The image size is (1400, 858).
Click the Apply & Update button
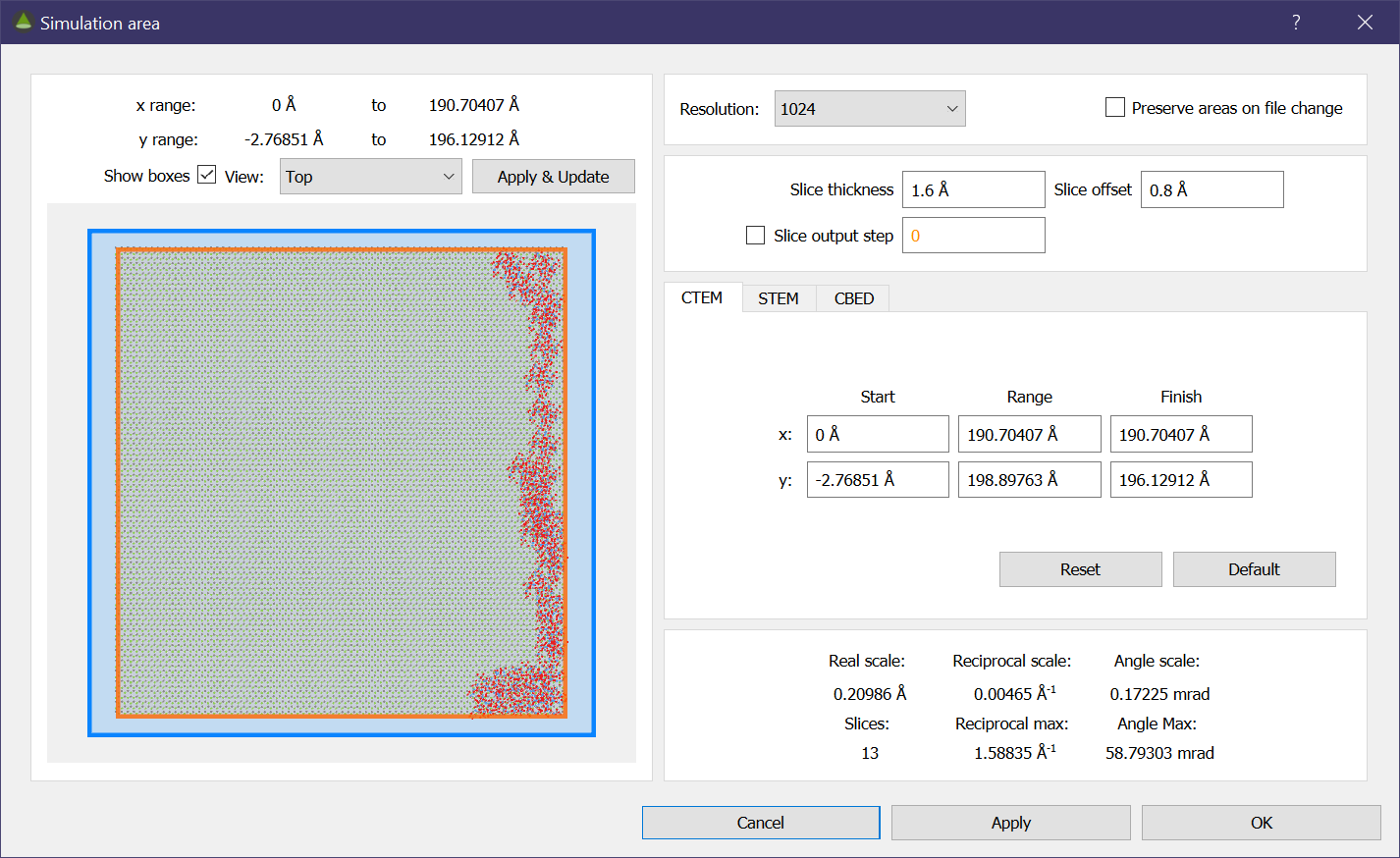(x=553, y=177)
